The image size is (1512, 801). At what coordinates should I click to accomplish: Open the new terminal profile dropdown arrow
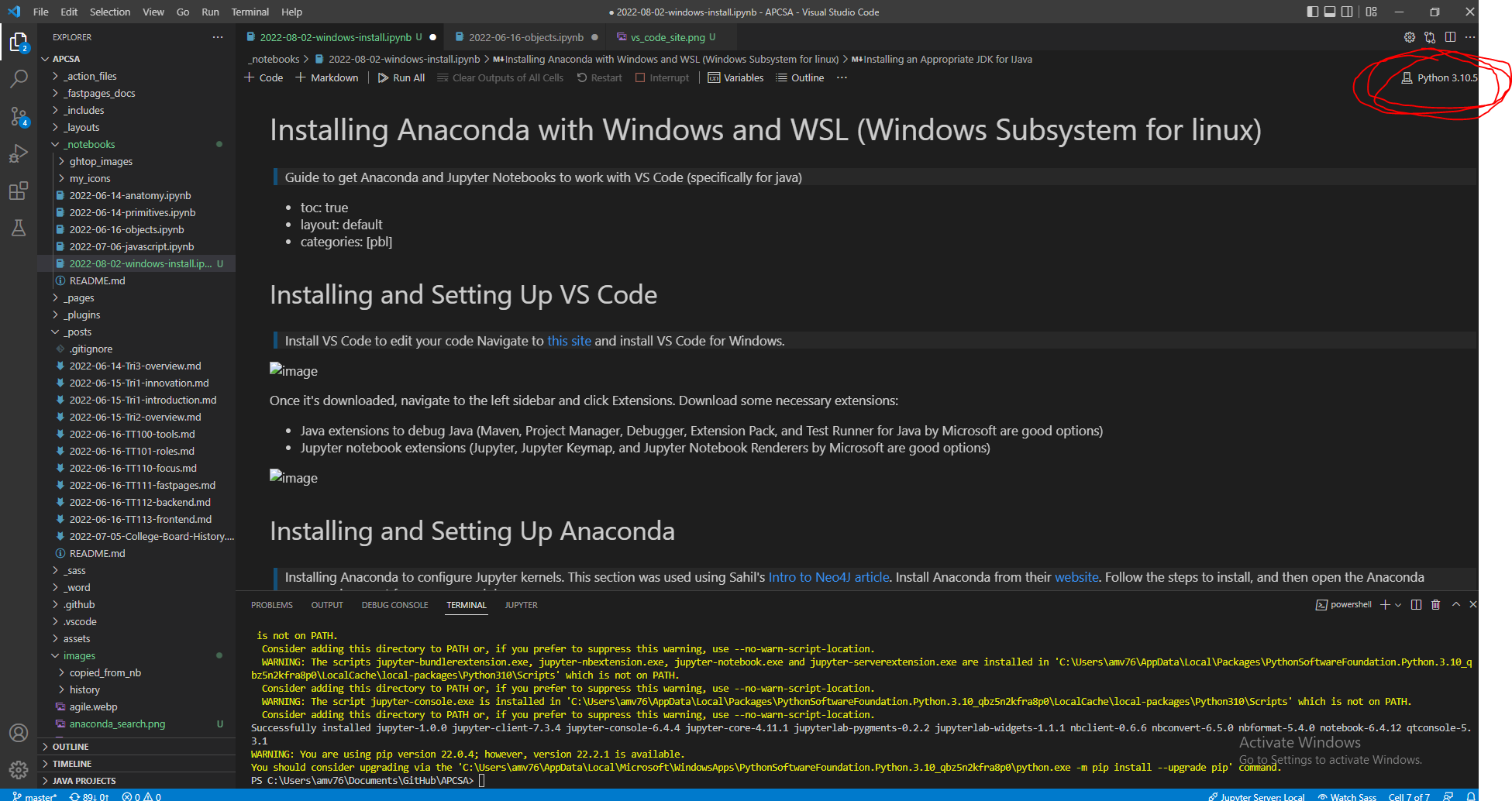coord(1398,605)
